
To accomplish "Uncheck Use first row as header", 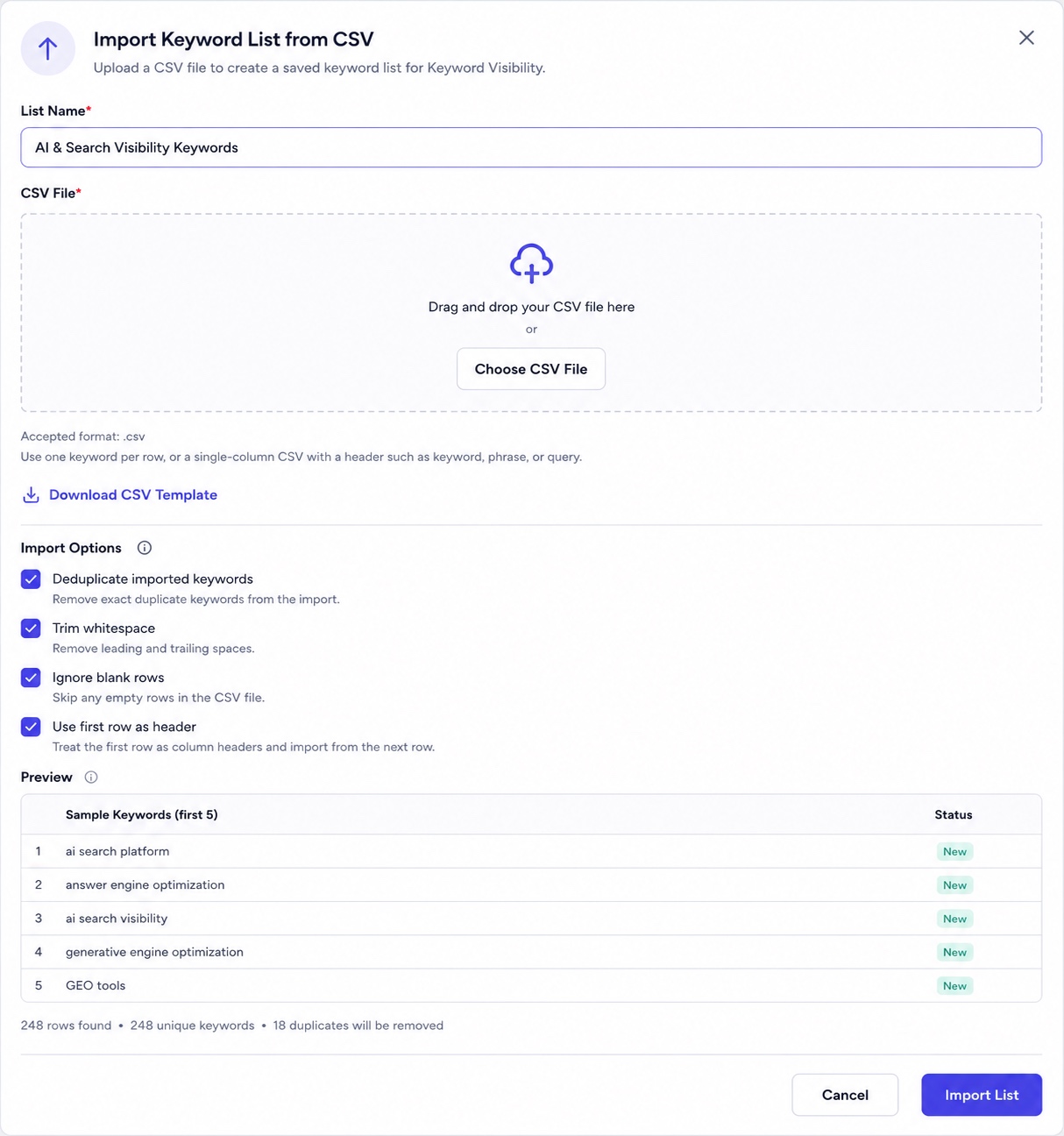I will click(x=31, y=727).
